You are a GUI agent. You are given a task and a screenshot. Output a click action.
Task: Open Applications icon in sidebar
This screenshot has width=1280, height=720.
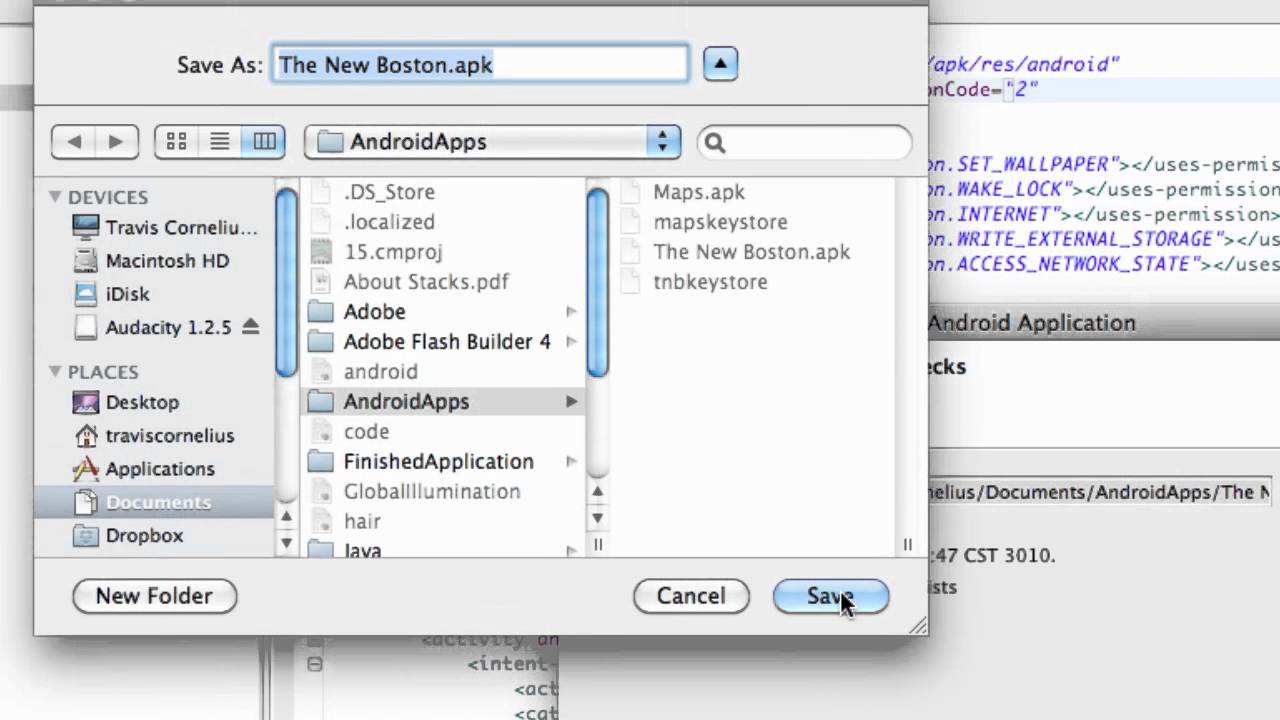tap(86, 469)
